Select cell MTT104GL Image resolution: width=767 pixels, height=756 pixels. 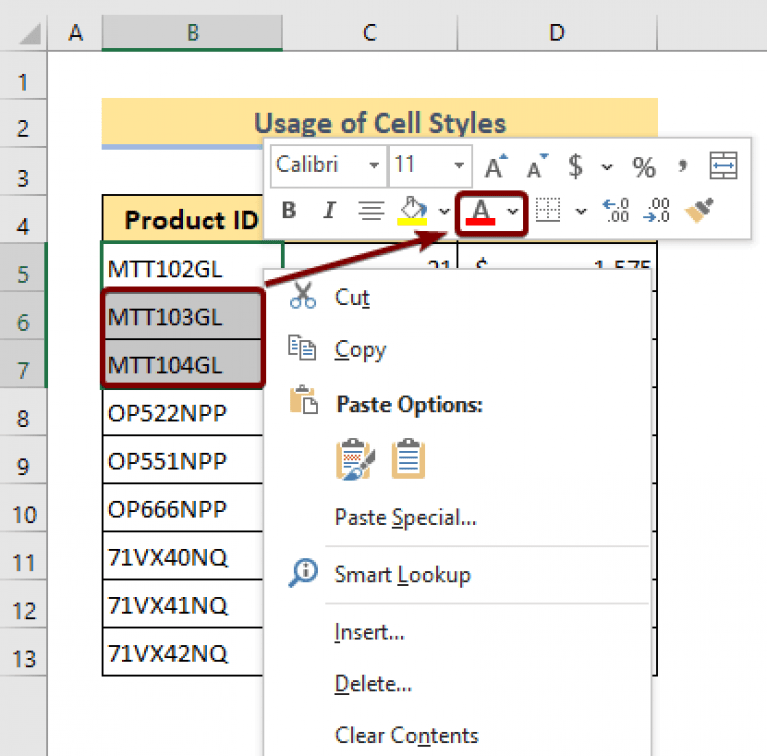pyautogui.click(x=183, y=364)
